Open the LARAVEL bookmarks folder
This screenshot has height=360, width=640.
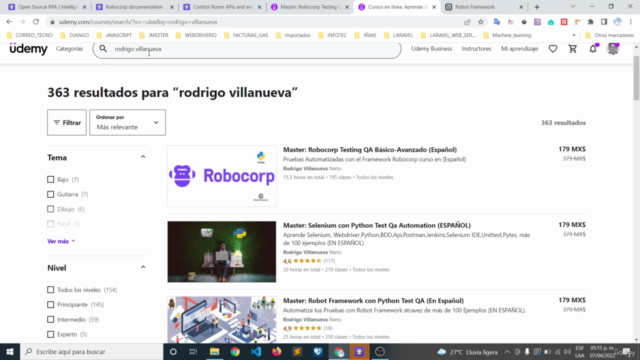[398, 36]
